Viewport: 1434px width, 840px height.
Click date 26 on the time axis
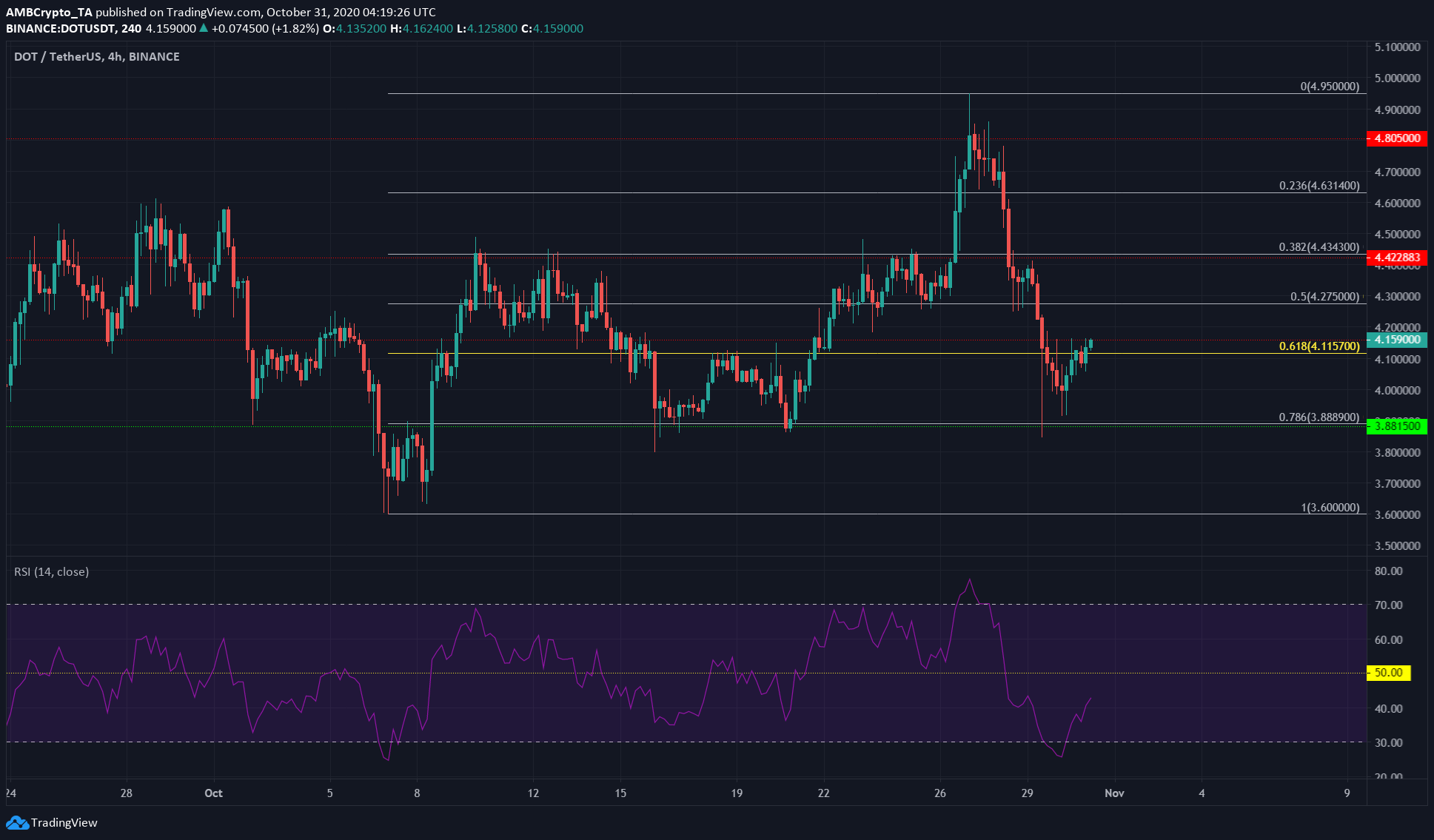click(x=940, y=793)
